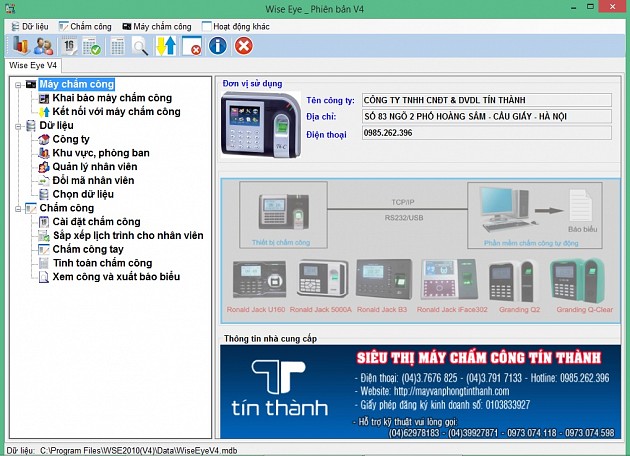Viewport: 630px width, 456px height.
Task: Open Đổi mã nhân viên item
Action: click(93, 180)
